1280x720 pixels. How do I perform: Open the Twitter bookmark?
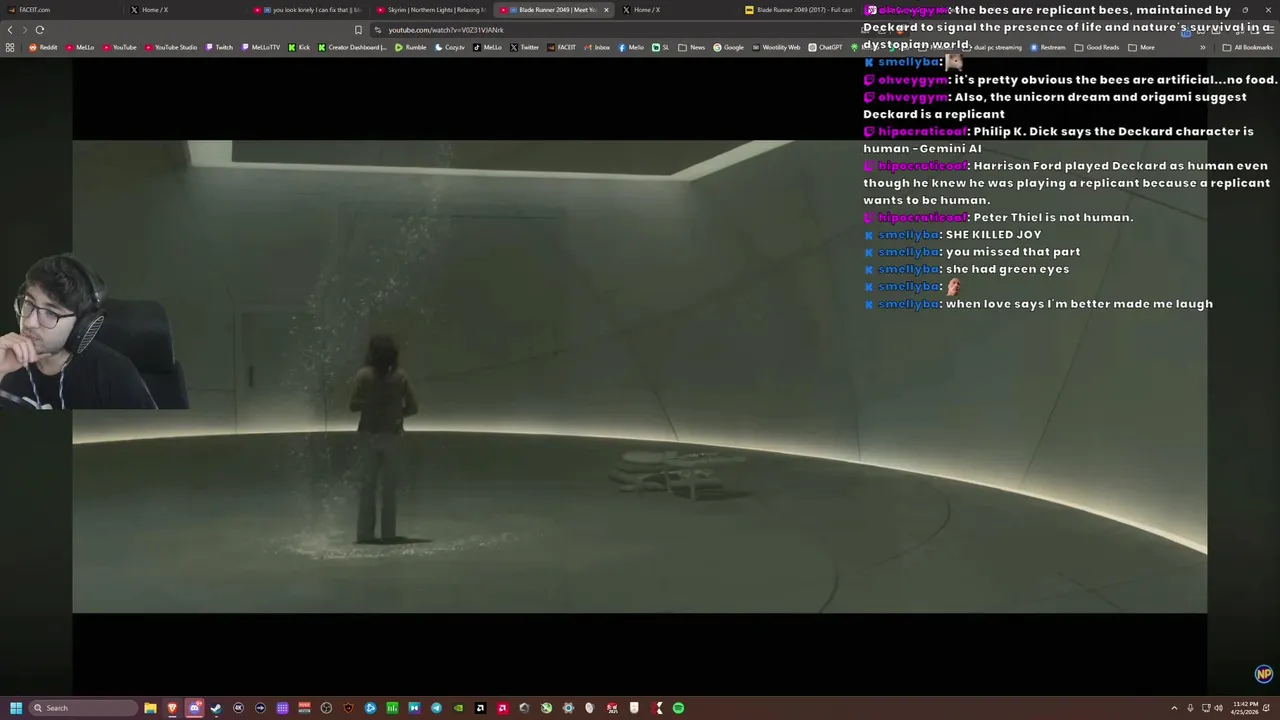(524, 47)
